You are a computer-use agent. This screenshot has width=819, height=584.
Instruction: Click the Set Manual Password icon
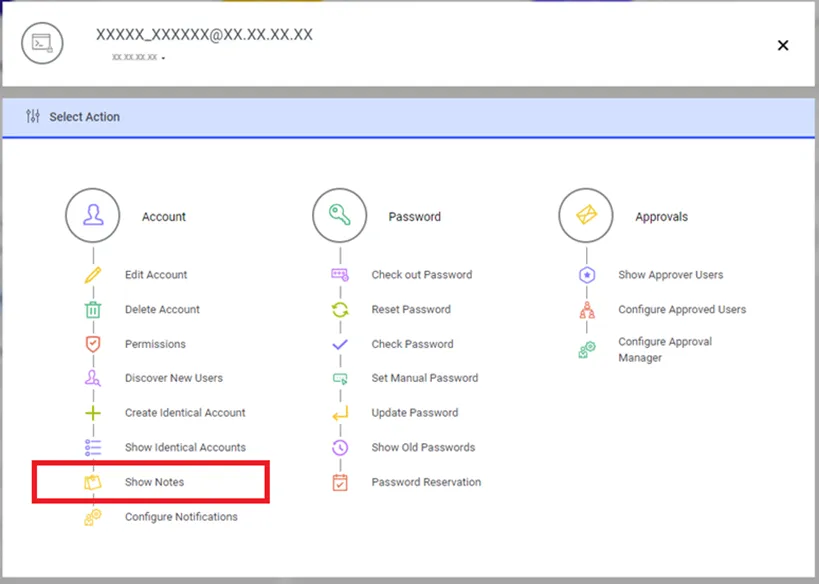[x=340, y=378]
